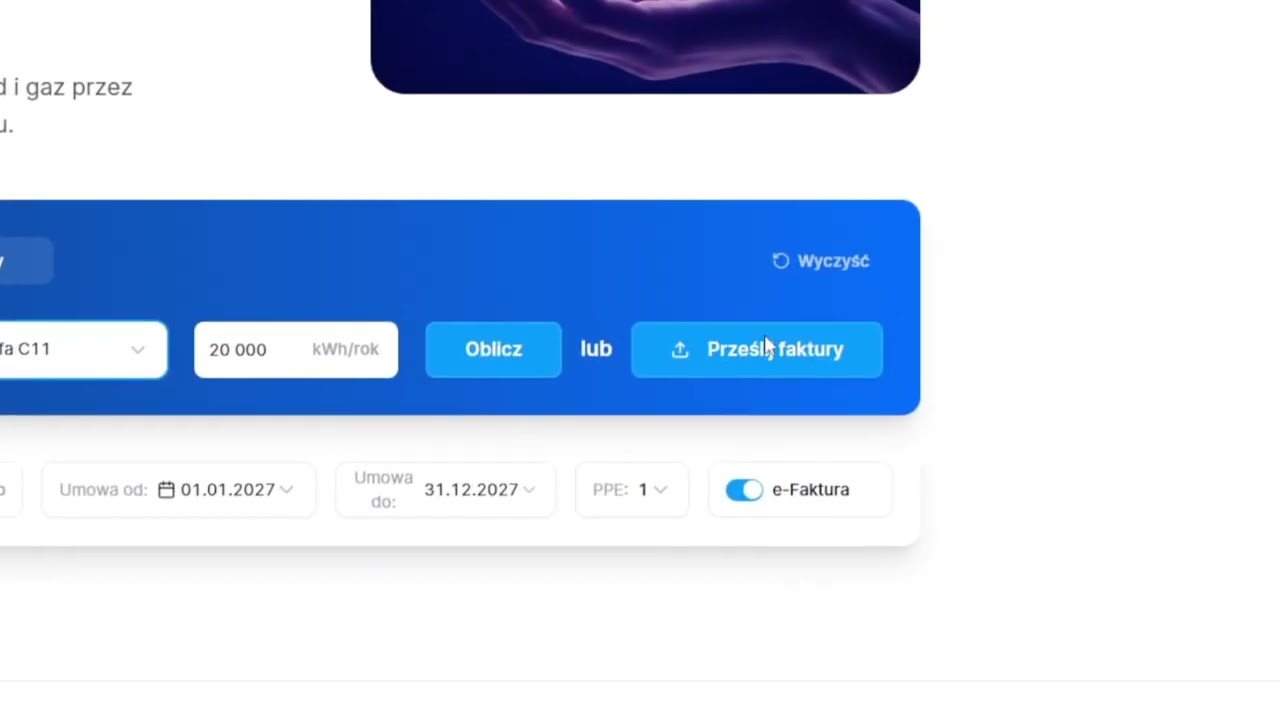Click the calendar icon next to Umowa od

166,489
